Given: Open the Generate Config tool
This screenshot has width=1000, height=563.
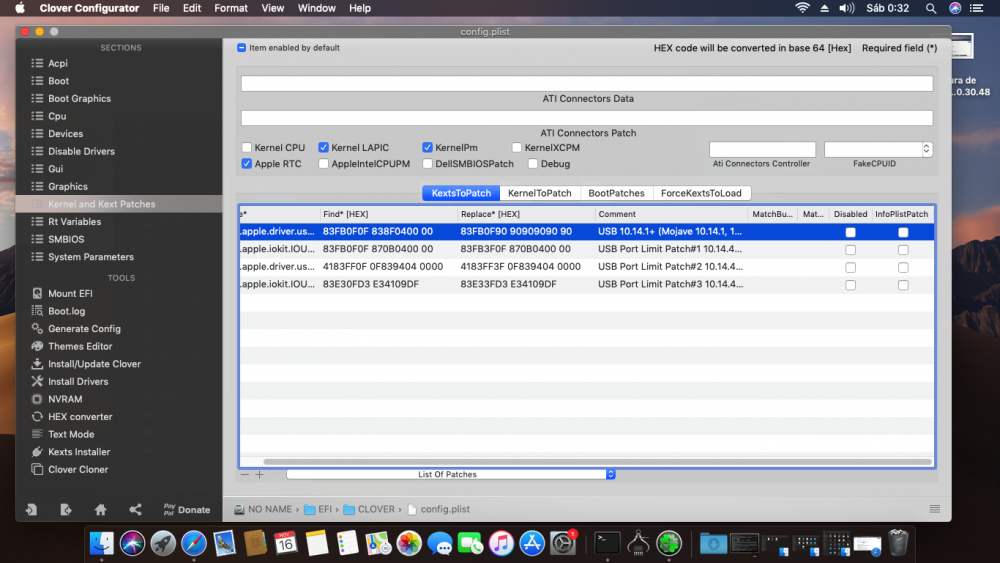Looking at the screenshot, I should (x=84, y=328).
